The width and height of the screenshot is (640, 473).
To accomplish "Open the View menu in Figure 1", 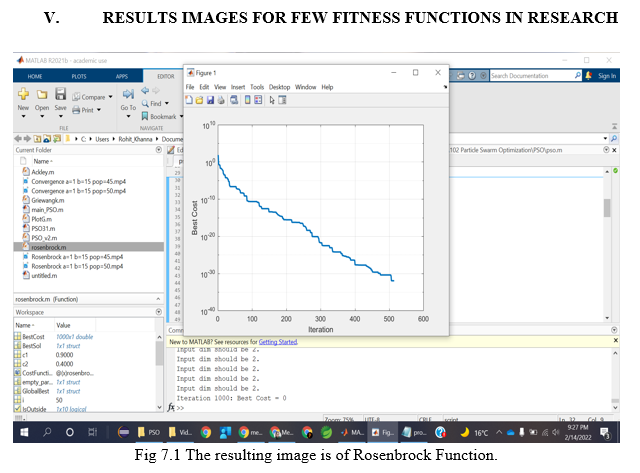I will pos(220,87).
